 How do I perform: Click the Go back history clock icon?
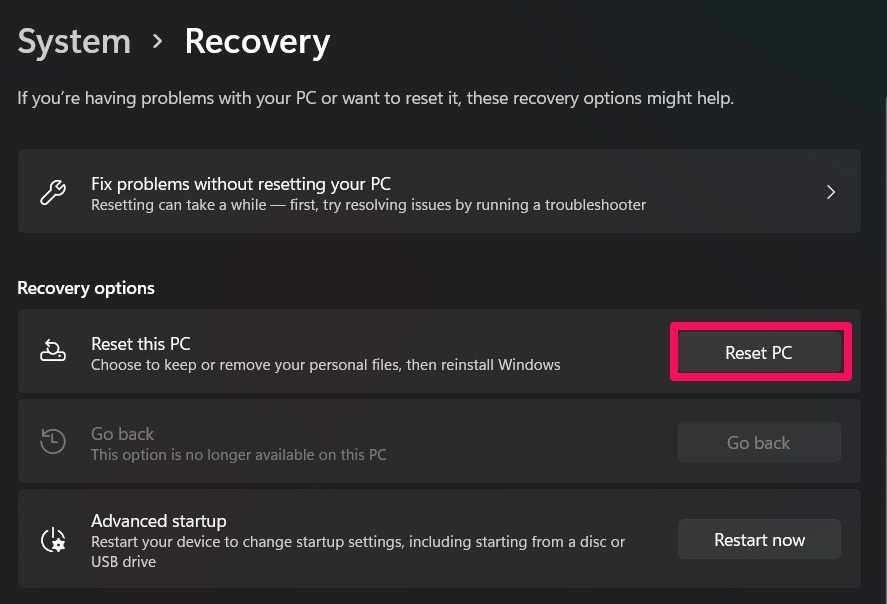(52, 441)
